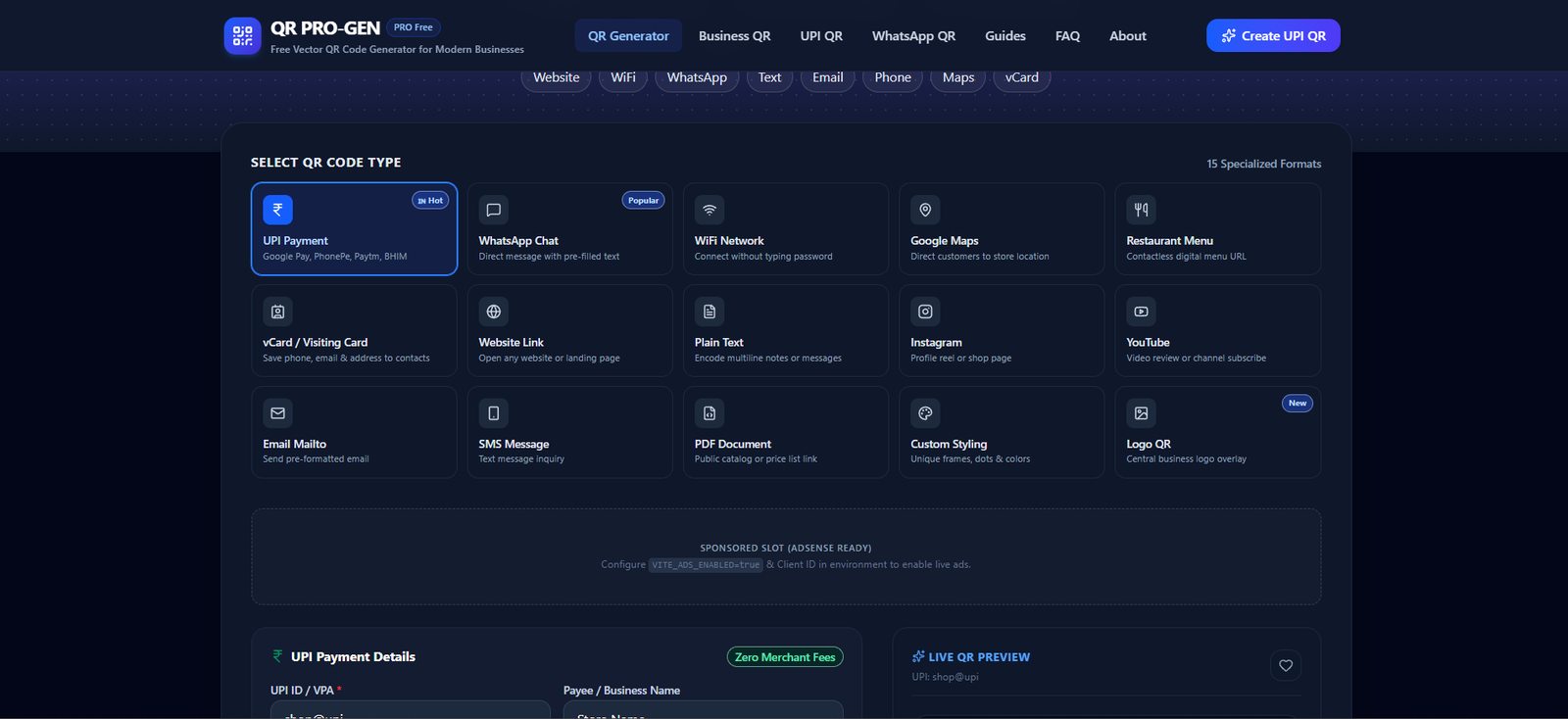Click the 'LIVE QR PREVIEW' heading
The image size is (1568, 719).
[x=979, y=657]
